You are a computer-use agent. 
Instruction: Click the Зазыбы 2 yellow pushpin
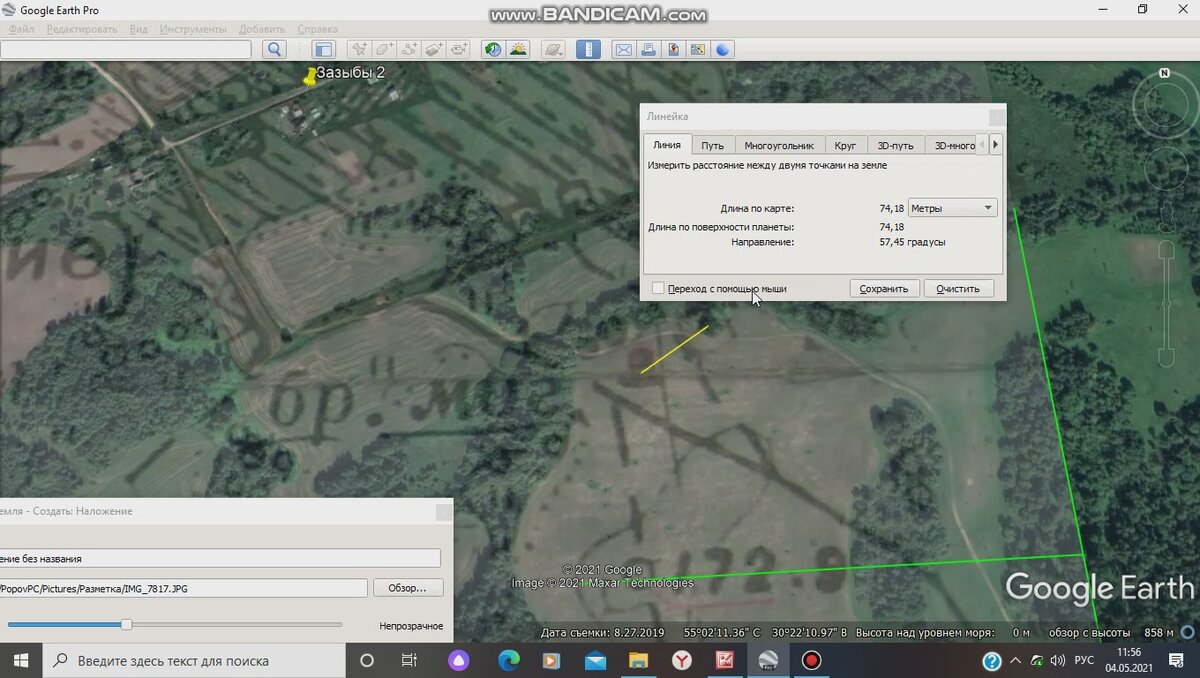click(x=311, y=77)
